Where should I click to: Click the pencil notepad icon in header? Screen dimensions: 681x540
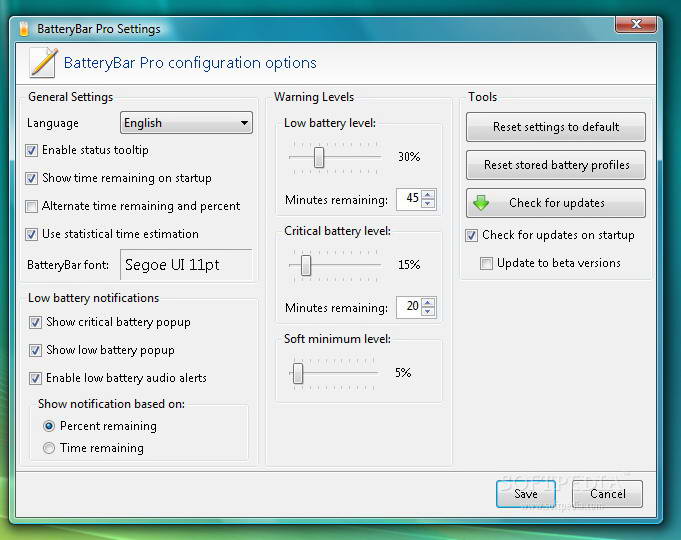click(43, 63)
